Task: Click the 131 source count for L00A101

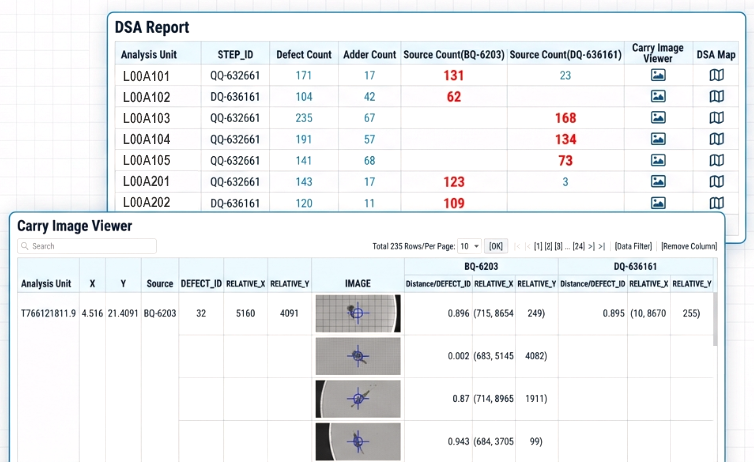Action: [x=454, y=75]
